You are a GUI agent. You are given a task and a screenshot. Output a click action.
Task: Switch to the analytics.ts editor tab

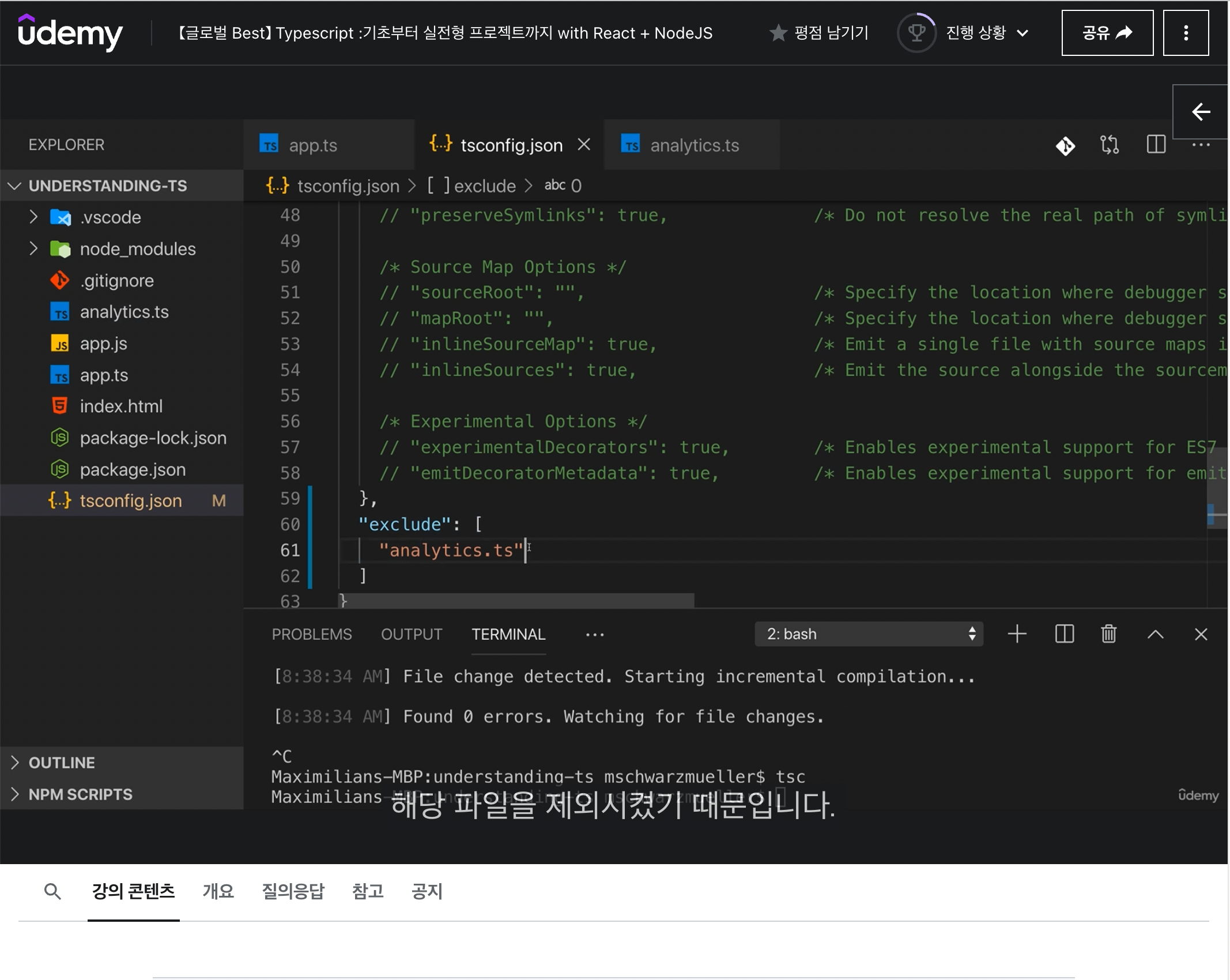click(x=694, y=145)
